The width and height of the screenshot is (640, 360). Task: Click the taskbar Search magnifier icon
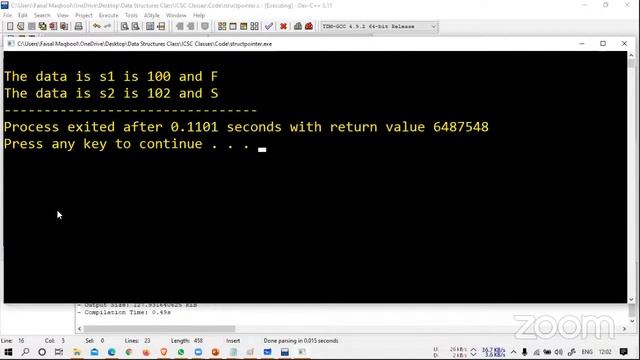pyautogui.click(x=25, y=352)
